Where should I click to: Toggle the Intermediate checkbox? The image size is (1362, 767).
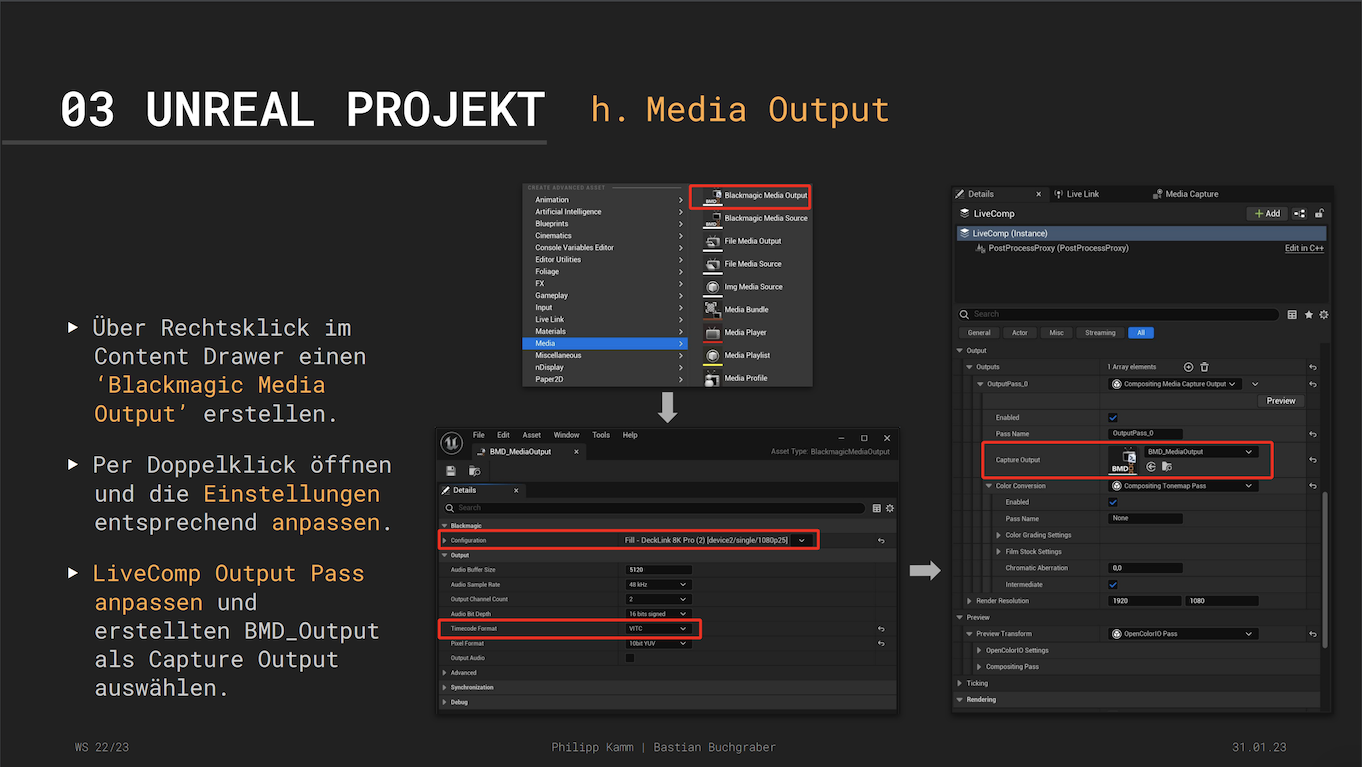(1113, 584)
